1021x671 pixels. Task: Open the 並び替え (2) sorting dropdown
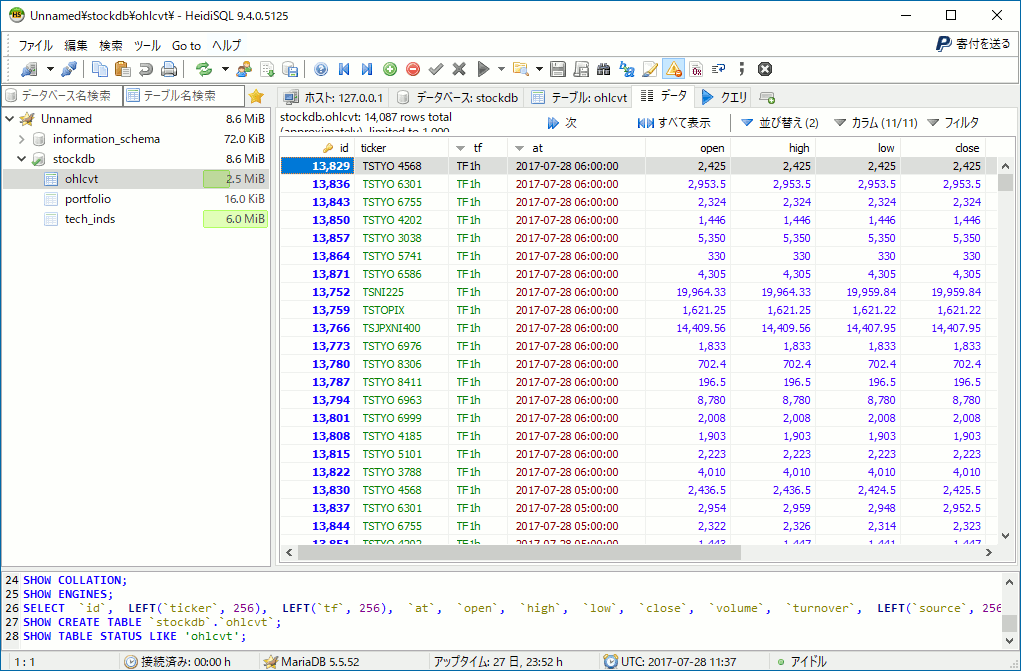pyautogui.click(x=779, y=122)
